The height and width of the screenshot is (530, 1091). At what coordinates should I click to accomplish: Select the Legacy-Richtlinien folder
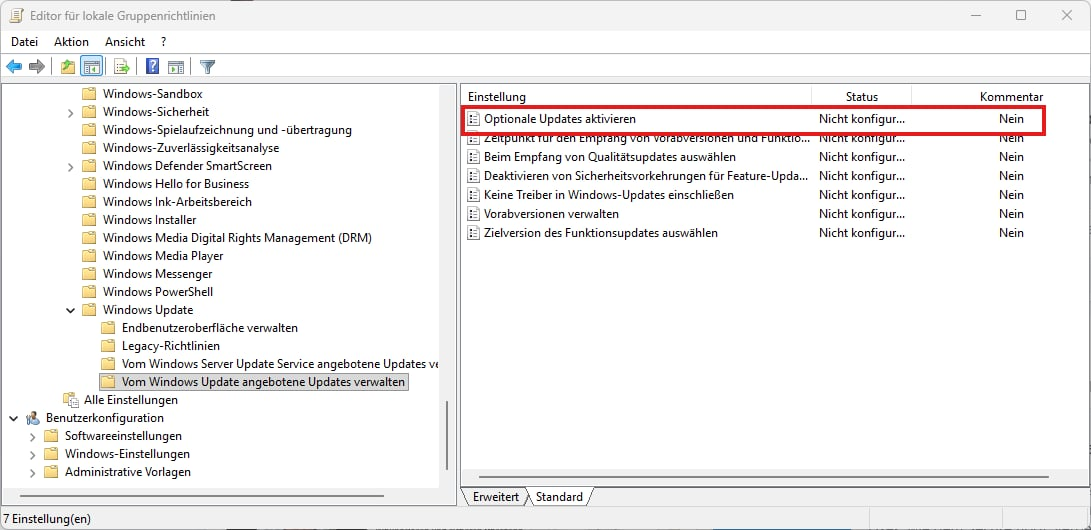(170, 346)
